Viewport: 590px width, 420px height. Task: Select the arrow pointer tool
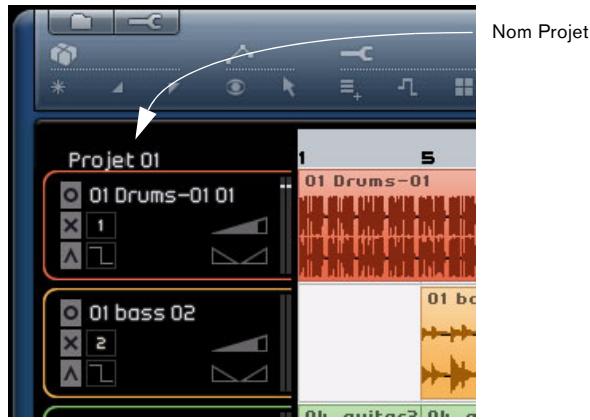tap(289, 87)
